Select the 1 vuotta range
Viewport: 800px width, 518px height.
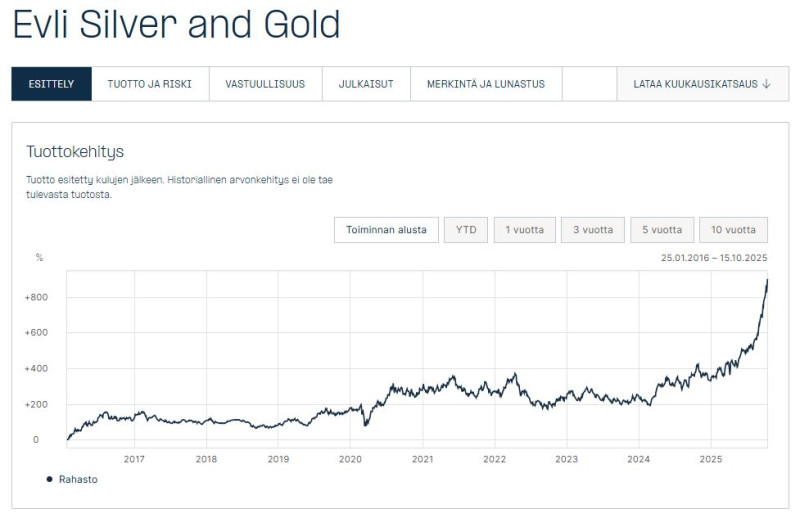click(x=525, y=230)
